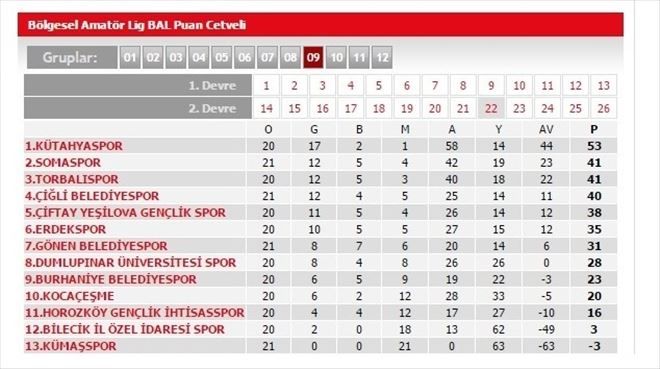The width and height of the screenshot is (660, 369).
Task: Select week 7 in 1. Devre
Action: (x=435, y=86)
